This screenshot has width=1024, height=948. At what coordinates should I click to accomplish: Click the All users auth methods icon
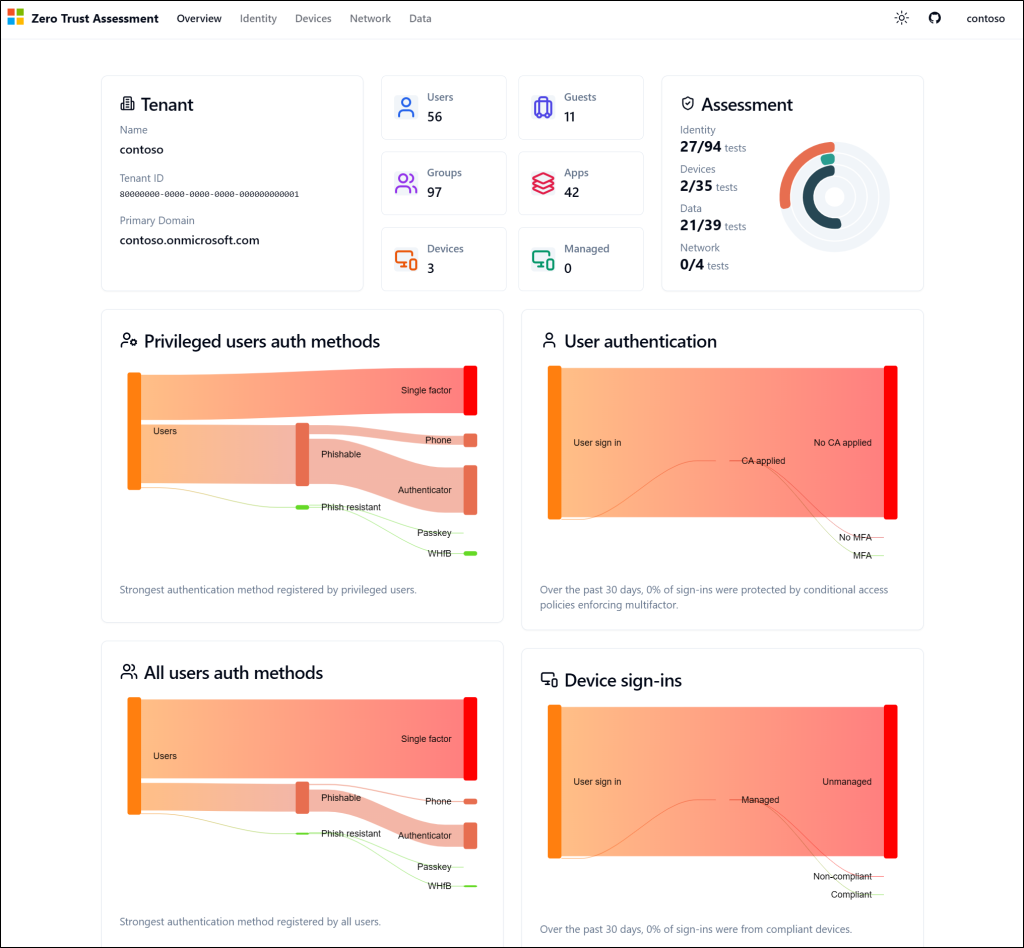pyautogui.click(x=129, y=671)
